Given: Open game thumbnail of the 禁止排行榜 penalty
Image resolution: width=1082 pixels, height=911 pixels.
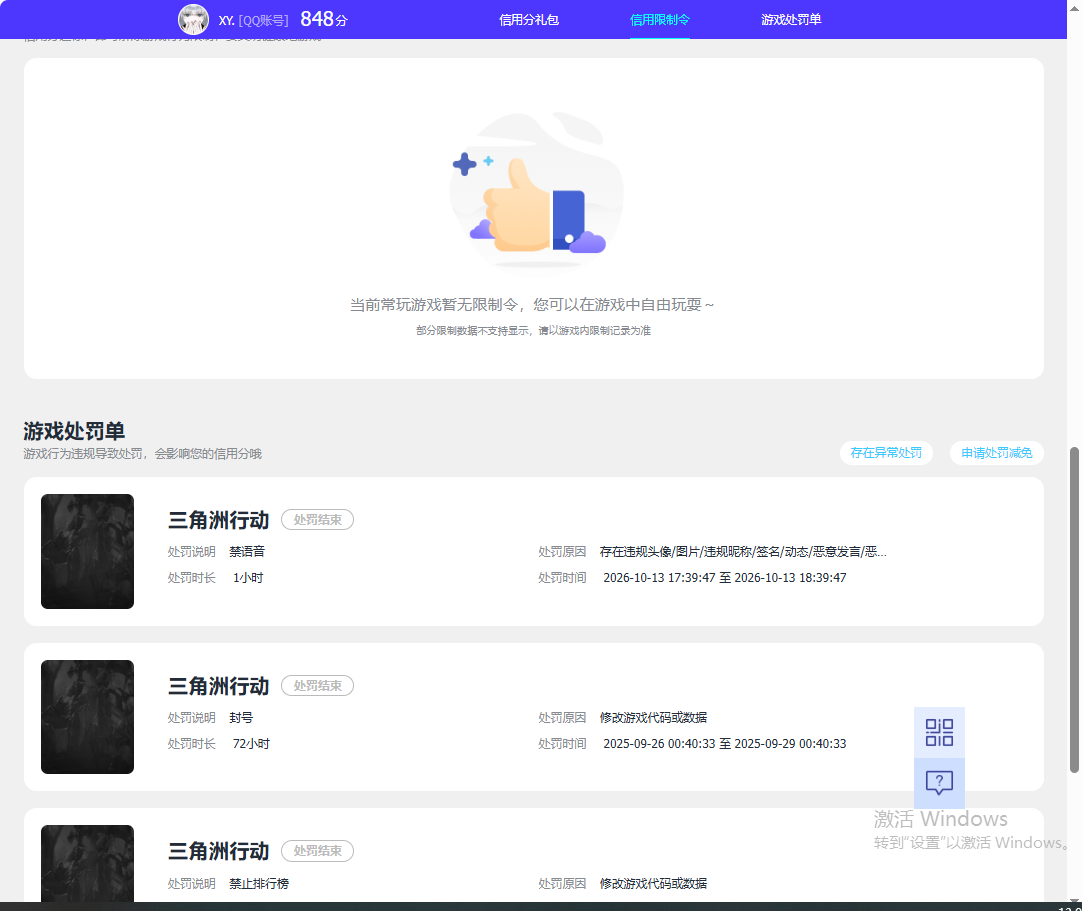Looking at the screenshot, I should tap(87, 863).
